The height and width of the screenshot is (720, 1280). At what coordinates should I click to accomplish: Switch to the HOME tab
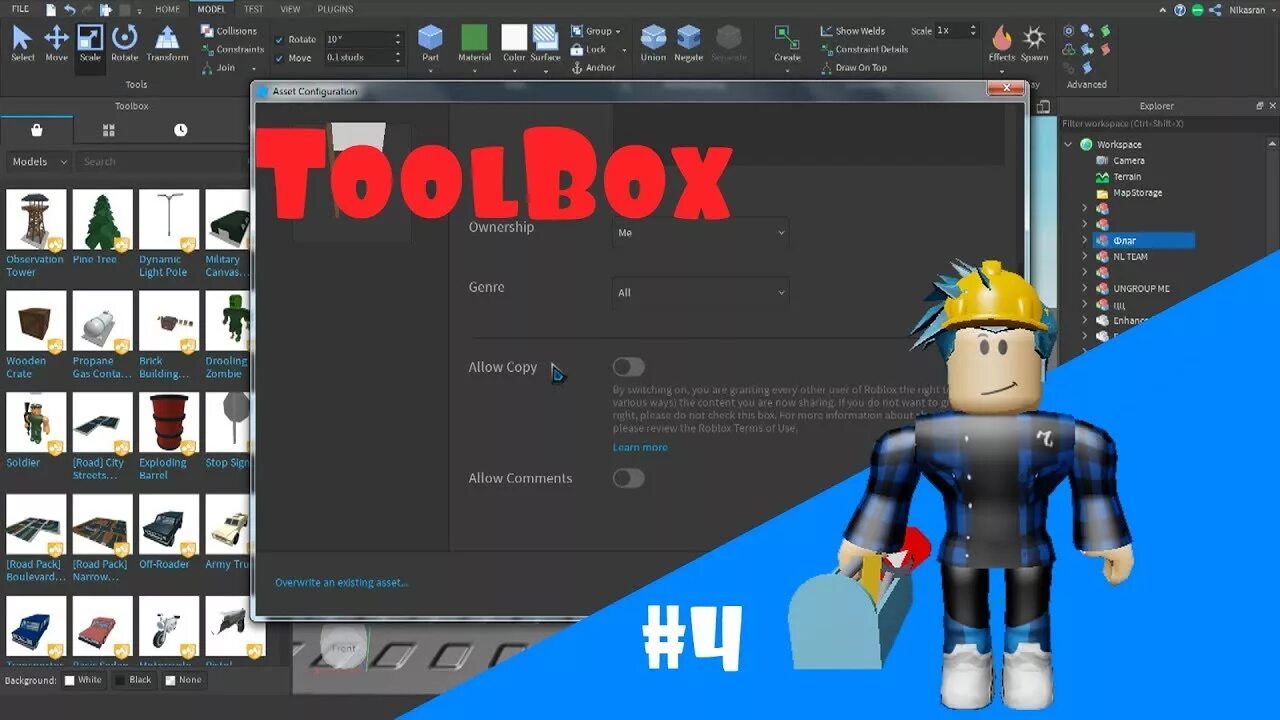point(167,9)
